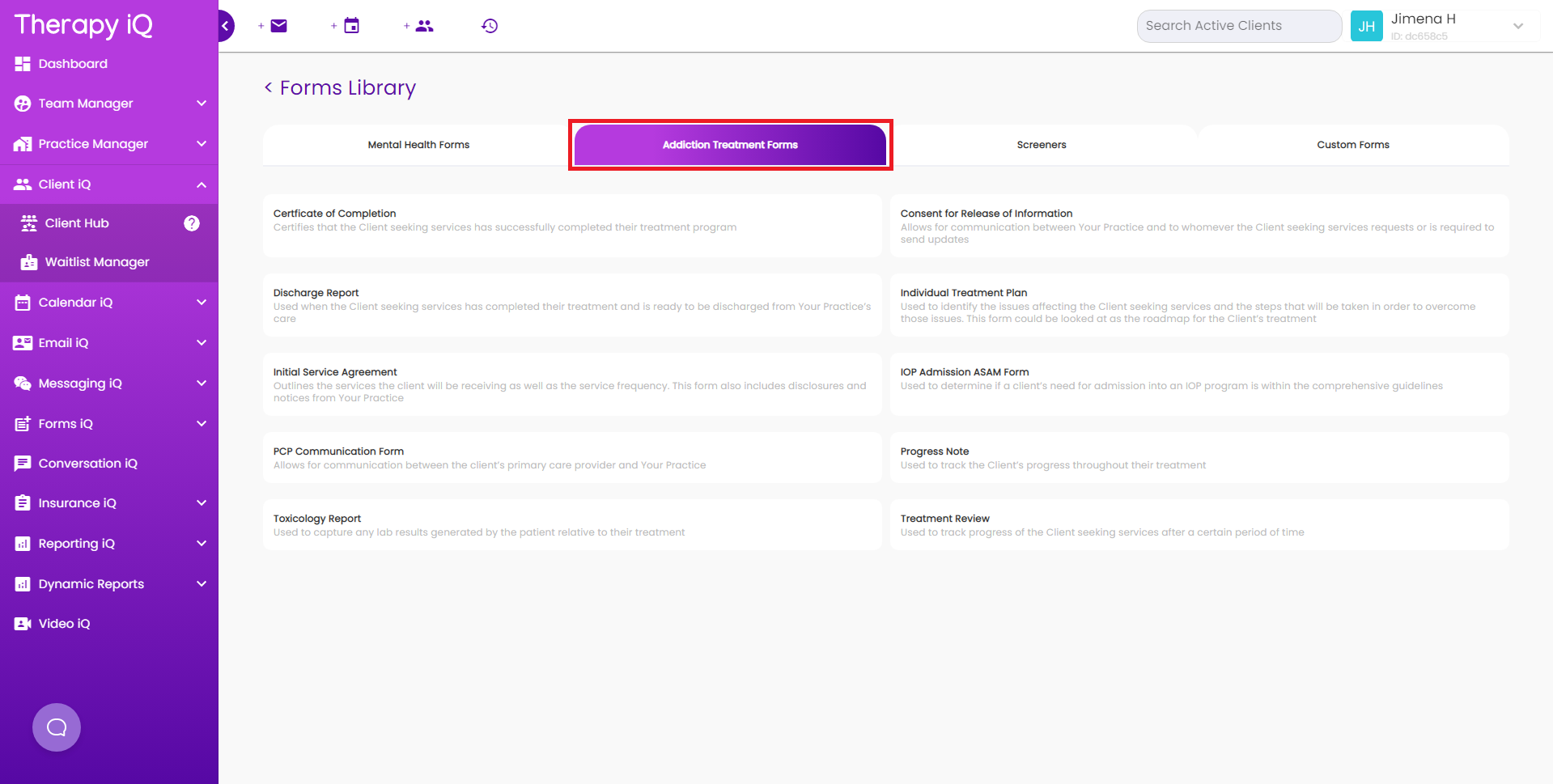
Task: Expand the Reporting iQ chevron
Action: 202,544
